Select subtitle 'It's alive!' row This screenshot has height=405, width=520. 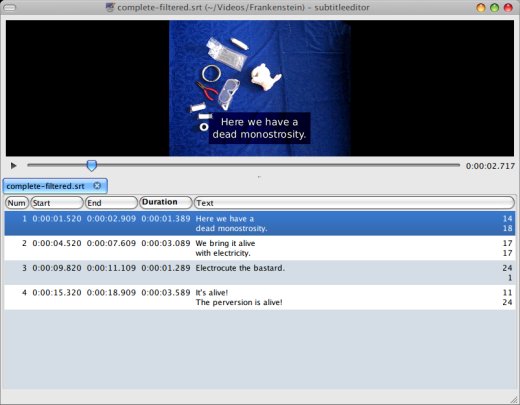260,297
